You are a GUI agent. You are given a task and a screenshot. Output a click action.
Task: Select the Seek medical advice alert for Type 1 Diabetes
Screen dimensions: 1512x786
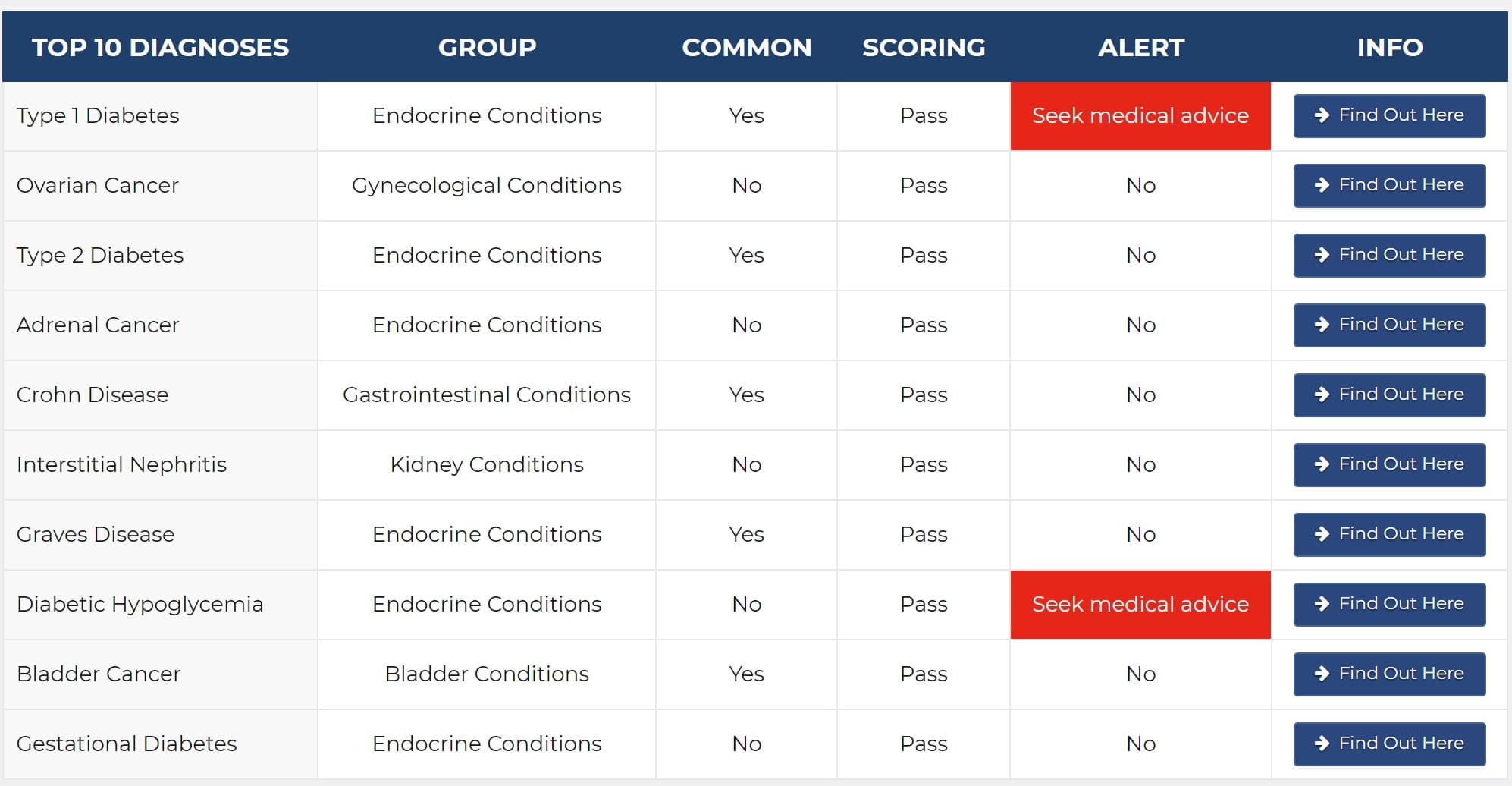1140,116
